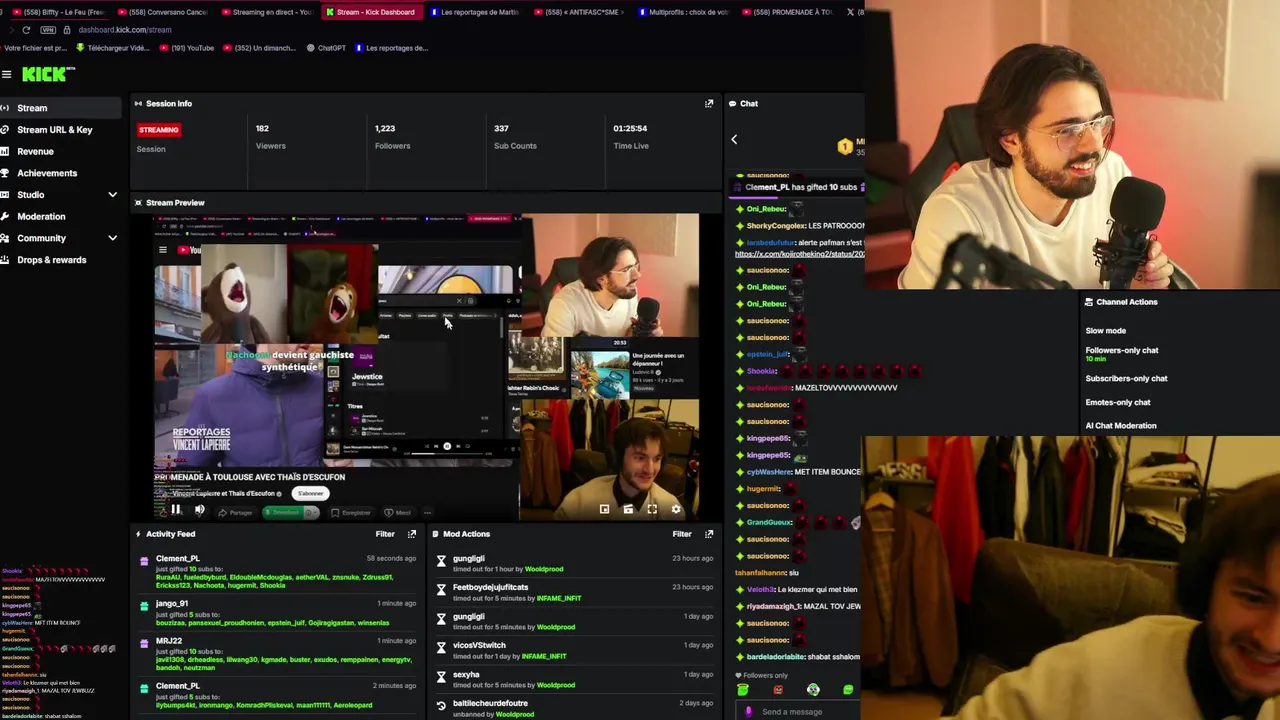Image resolution: width=1280 pixels, height=720 pixels.
Task: Toggle Subscribers-only chat
Action: pyautogui.click(x=1126, y=378)
